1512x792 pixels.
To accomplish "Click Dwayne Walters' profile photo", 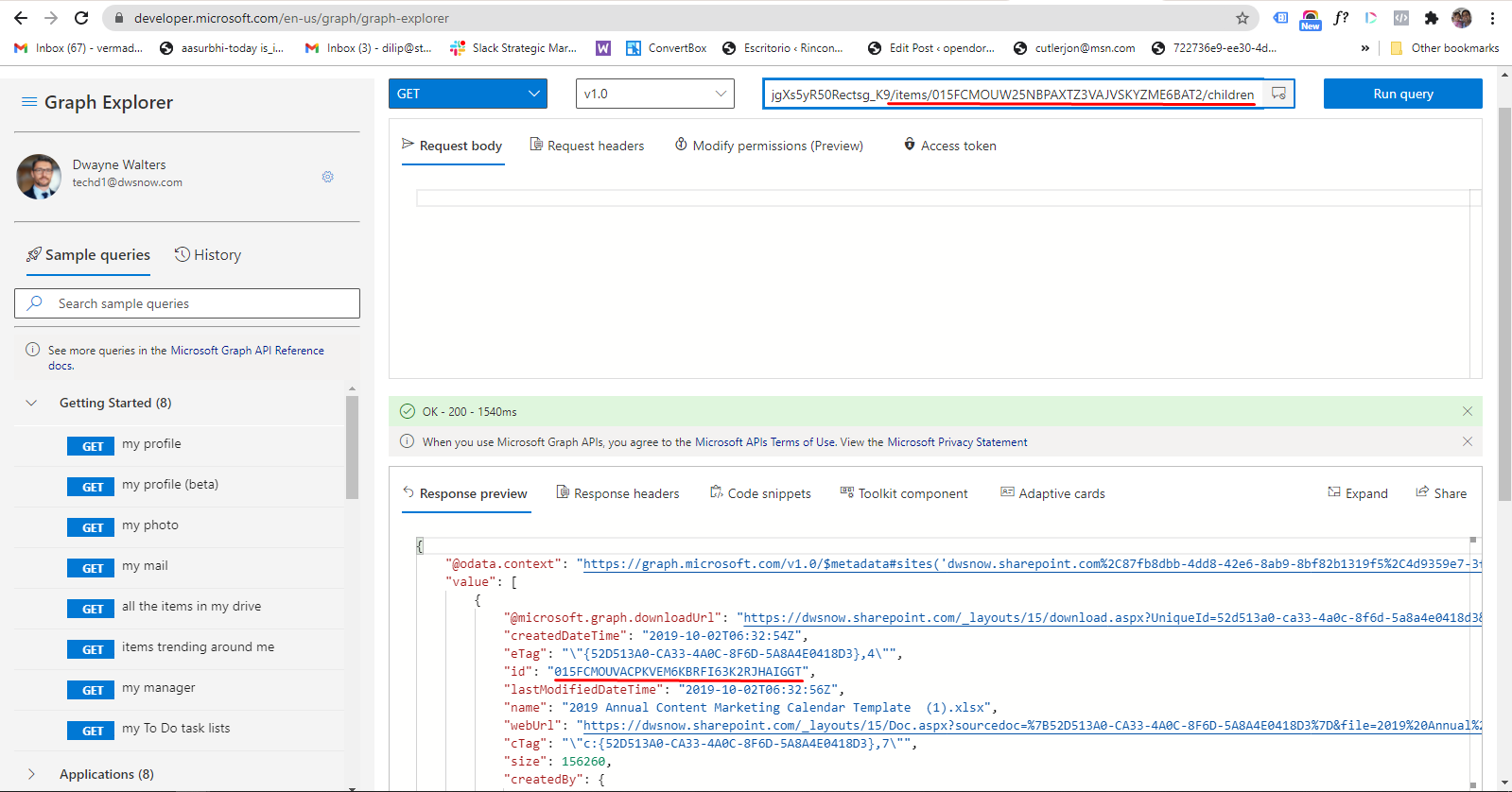I will [39, 177].
